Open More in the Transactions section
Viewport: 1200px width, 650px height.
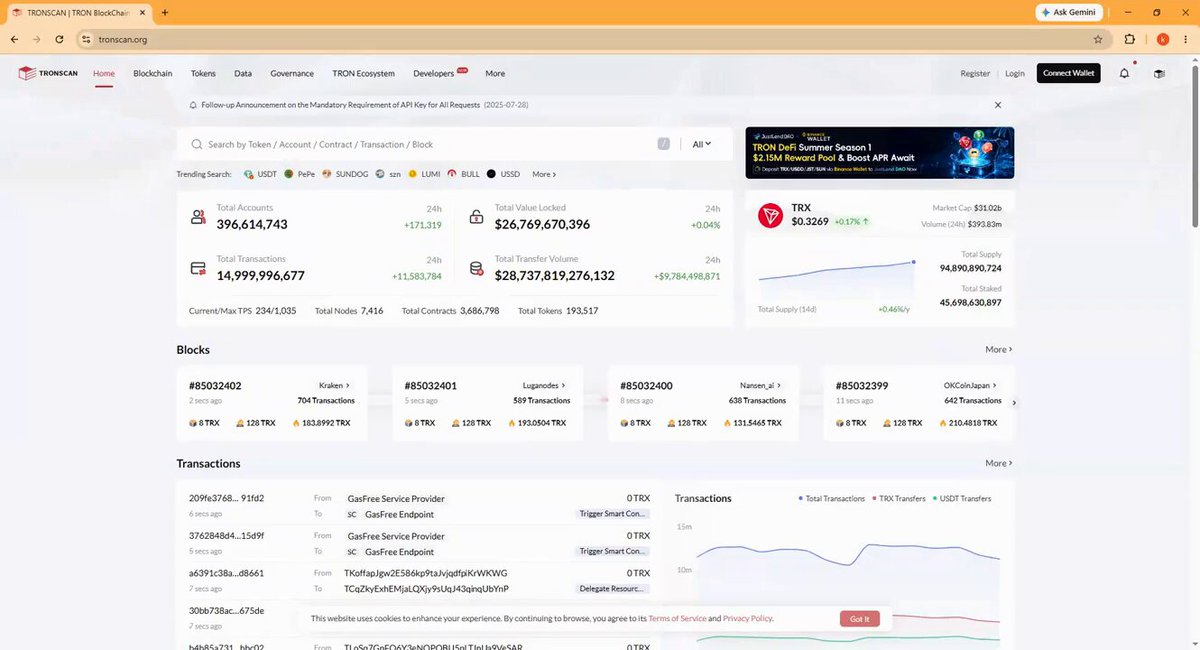click(x=998, y=463)
